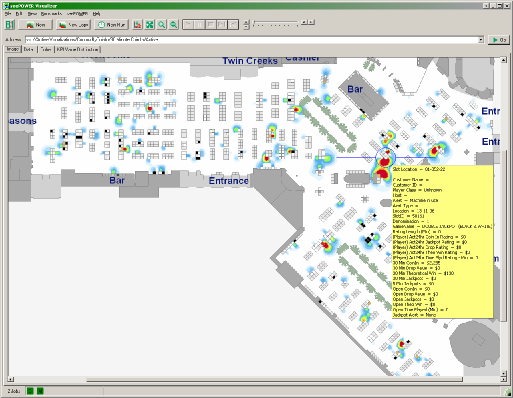
Task: Click the play button in playback controls
Action: coord(188,25)
